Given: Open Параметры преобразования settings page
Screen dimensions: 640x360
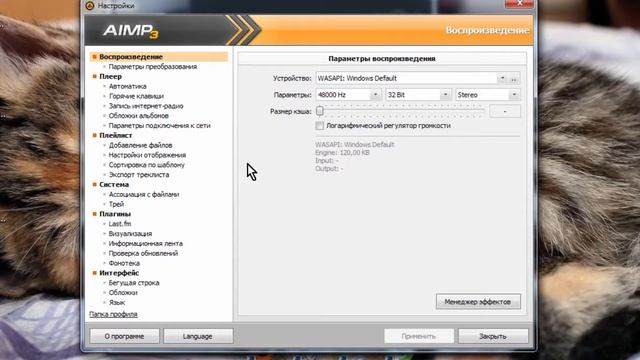Looking at the screenshot, I should point(153,67).
